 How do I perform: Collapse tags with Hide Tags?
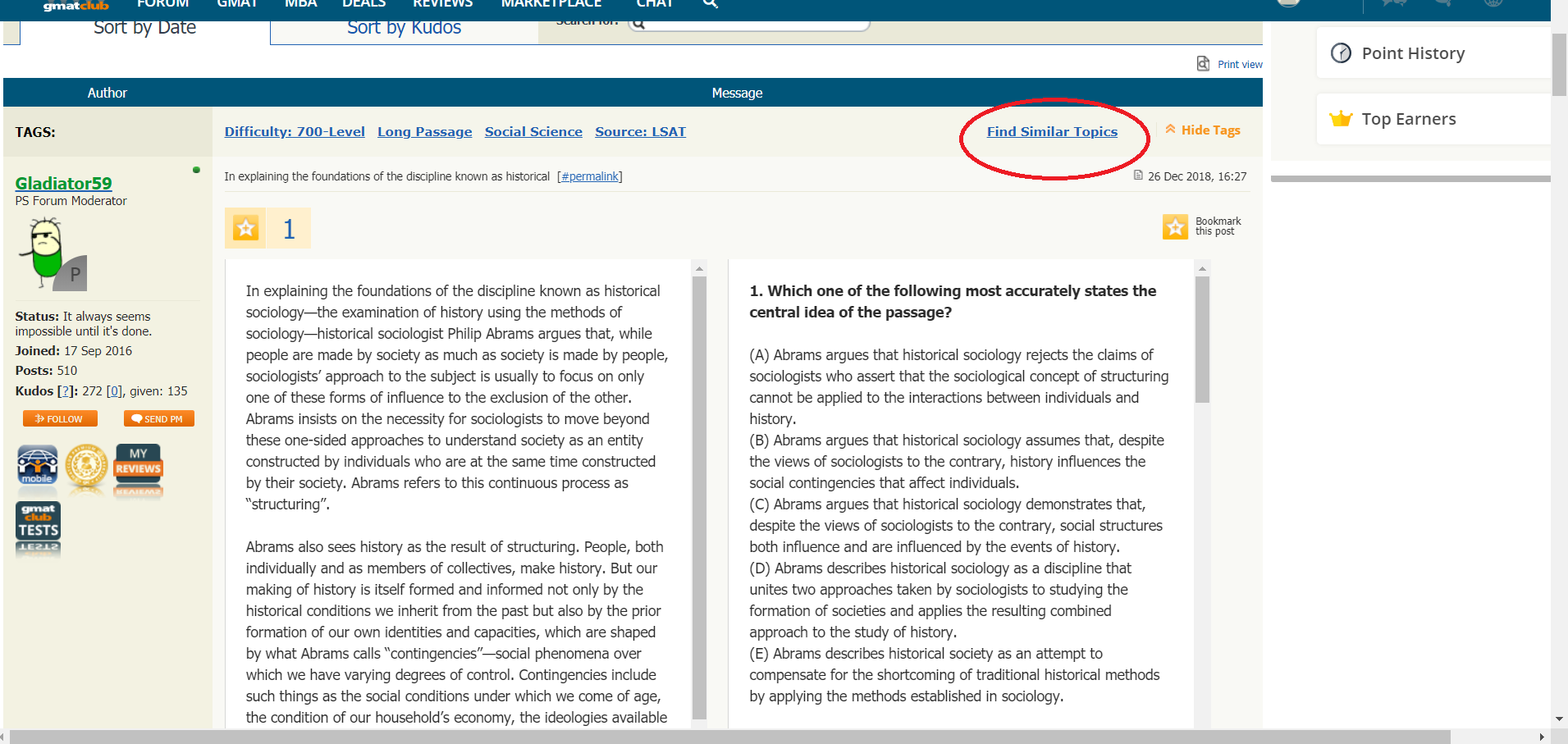coord(1203,130)
